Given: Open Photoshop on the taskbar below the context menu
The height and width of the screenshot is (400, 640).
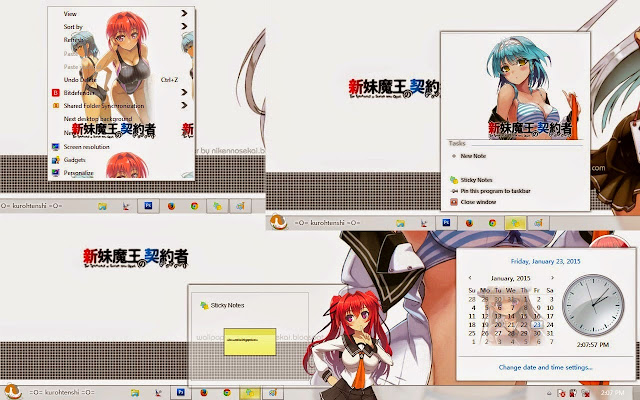Looking at the screenshot, I should (x=148, y=206).
